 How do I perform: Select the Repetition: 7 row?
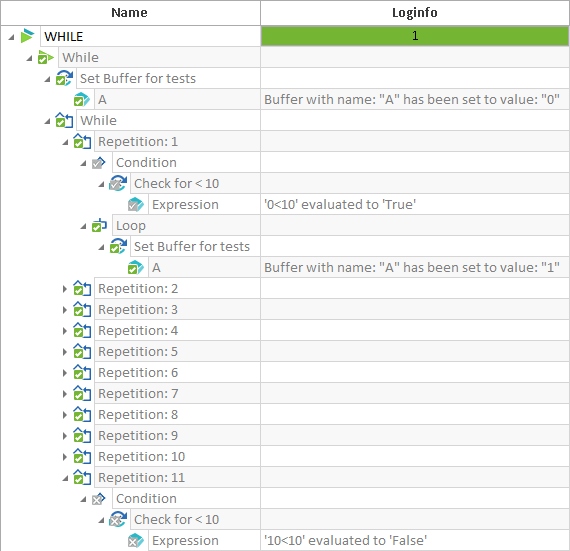tap(332, 394)
